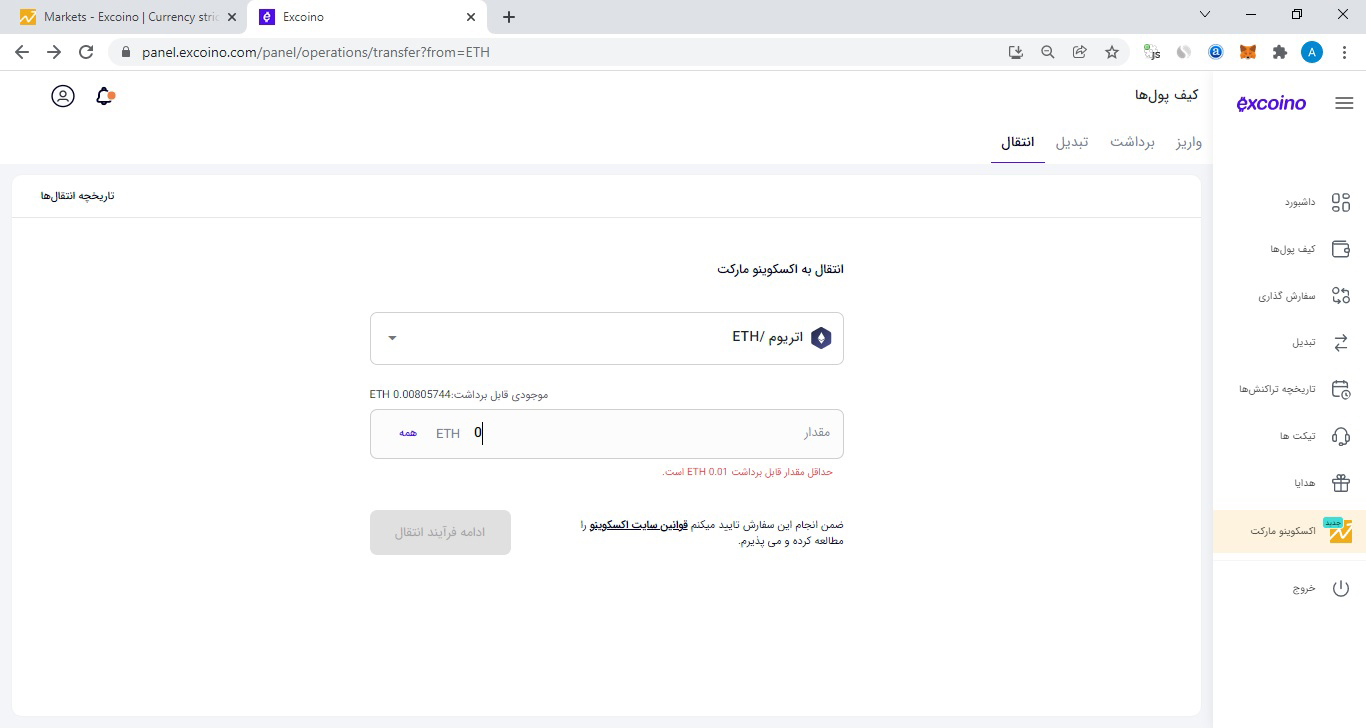The height and width of the screenshot is (728, 1366).
Task: Open کیف پول‌ها wallet icon in sidebar
Action: 1341,249
